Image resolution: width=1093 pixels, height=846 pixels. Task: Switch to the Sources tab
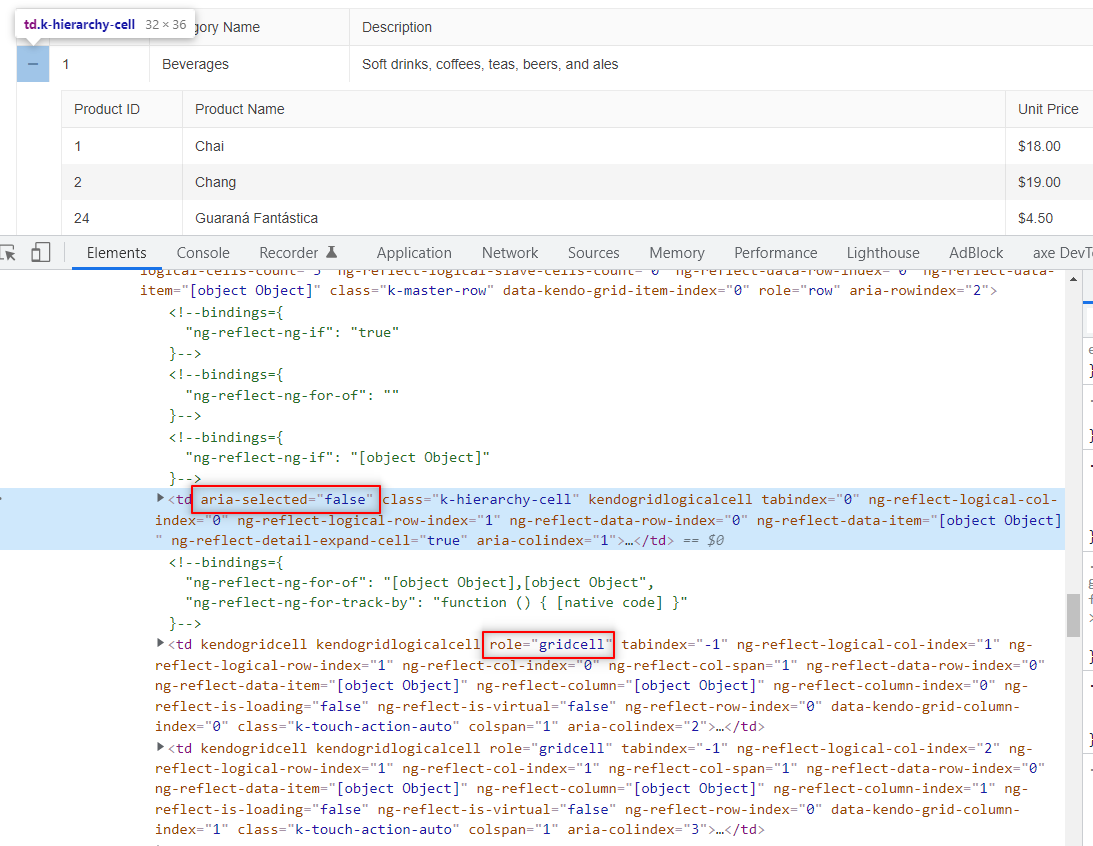click(x=593, y=252)
